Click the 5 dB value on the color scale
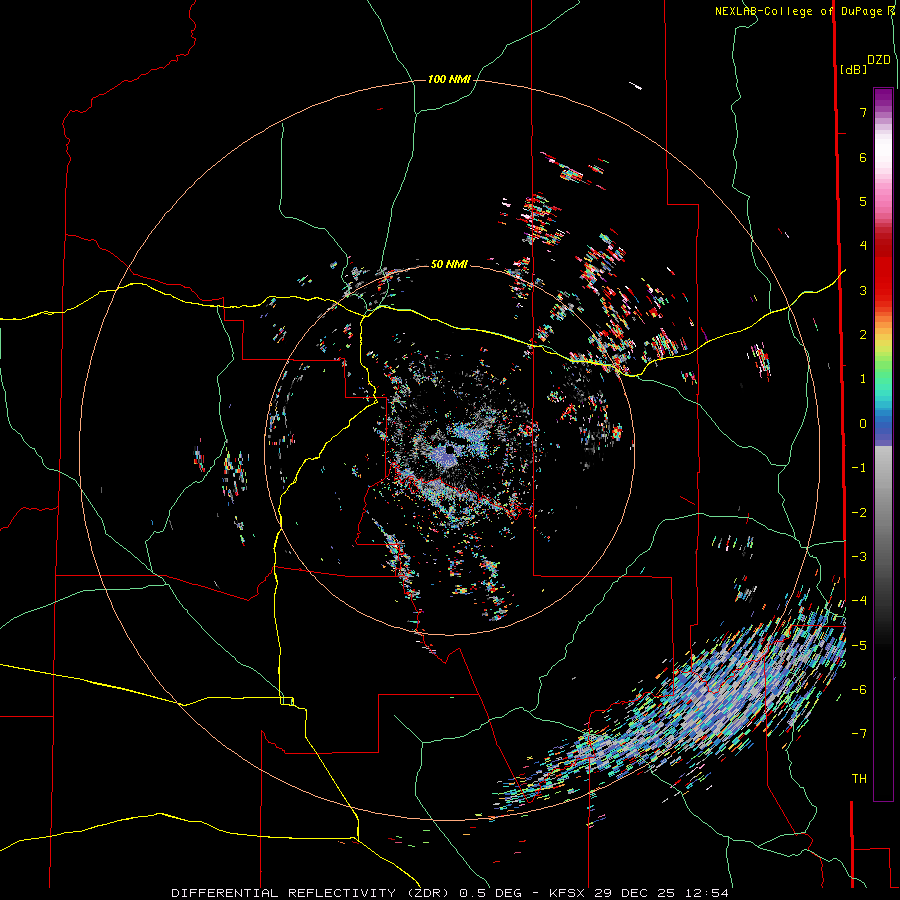900x900 pixels. [863, 201]
